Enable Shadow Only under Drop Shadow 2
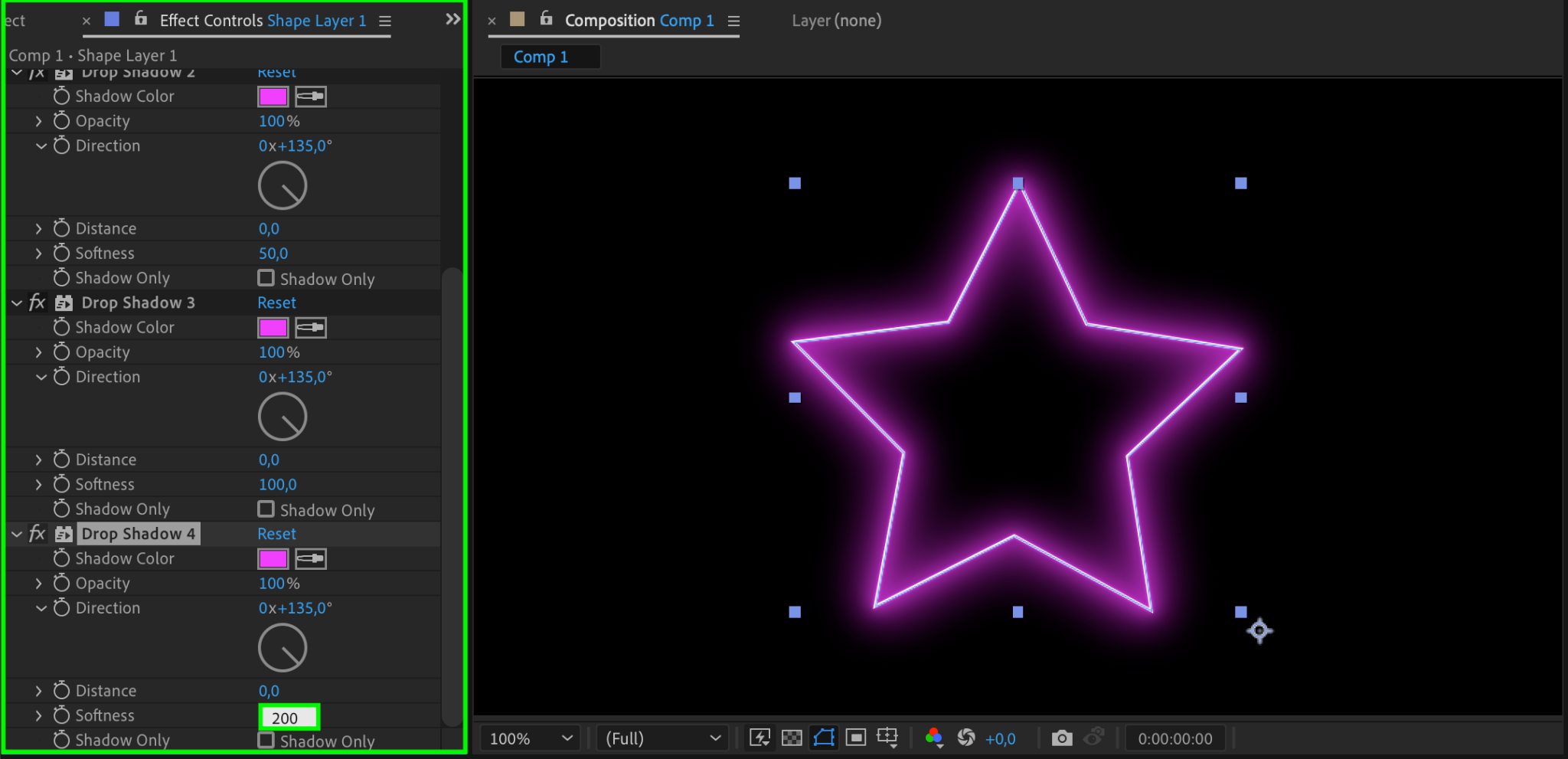This screenshot has height=759, width=1568. tap(266, 278)
